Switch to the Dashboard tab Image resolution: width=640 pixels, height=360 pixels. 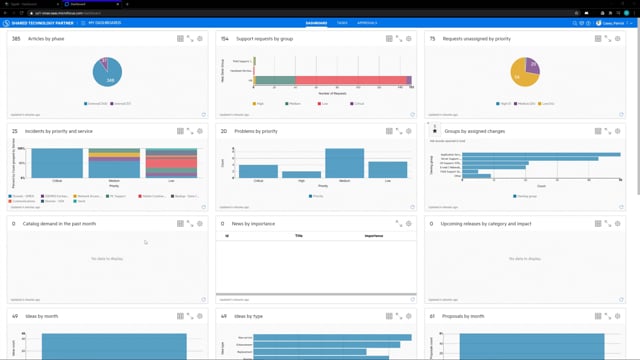point(316,23)
